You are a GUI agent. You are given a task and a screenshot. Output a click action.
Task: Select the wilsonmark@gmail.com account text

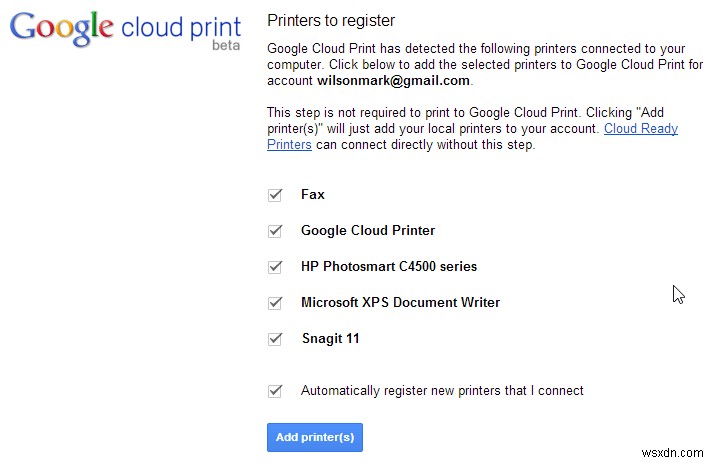[394, 81]
